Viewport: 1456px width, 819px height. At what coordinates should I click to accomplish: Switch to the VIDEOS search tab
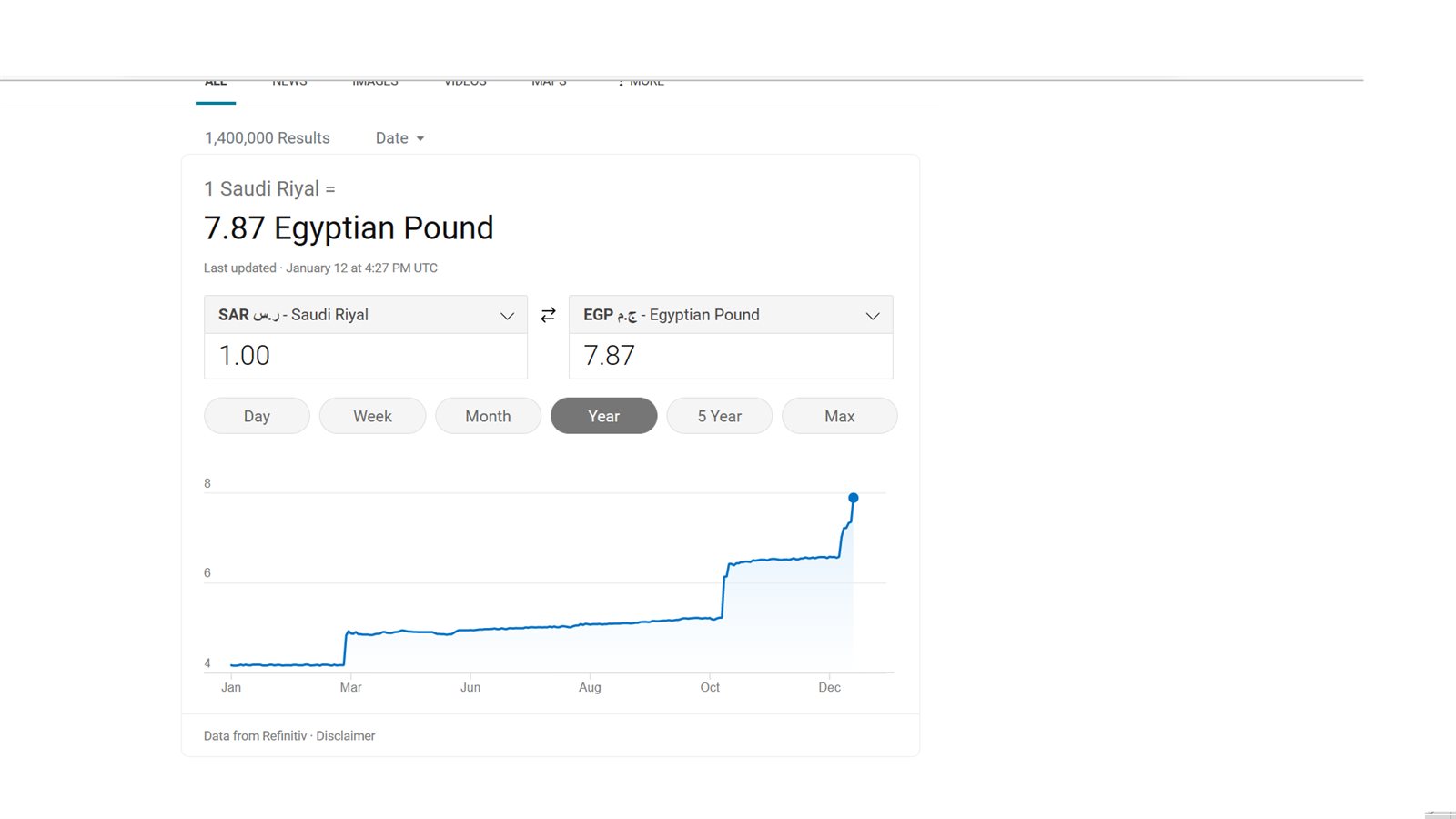click(x=465, y=84)
